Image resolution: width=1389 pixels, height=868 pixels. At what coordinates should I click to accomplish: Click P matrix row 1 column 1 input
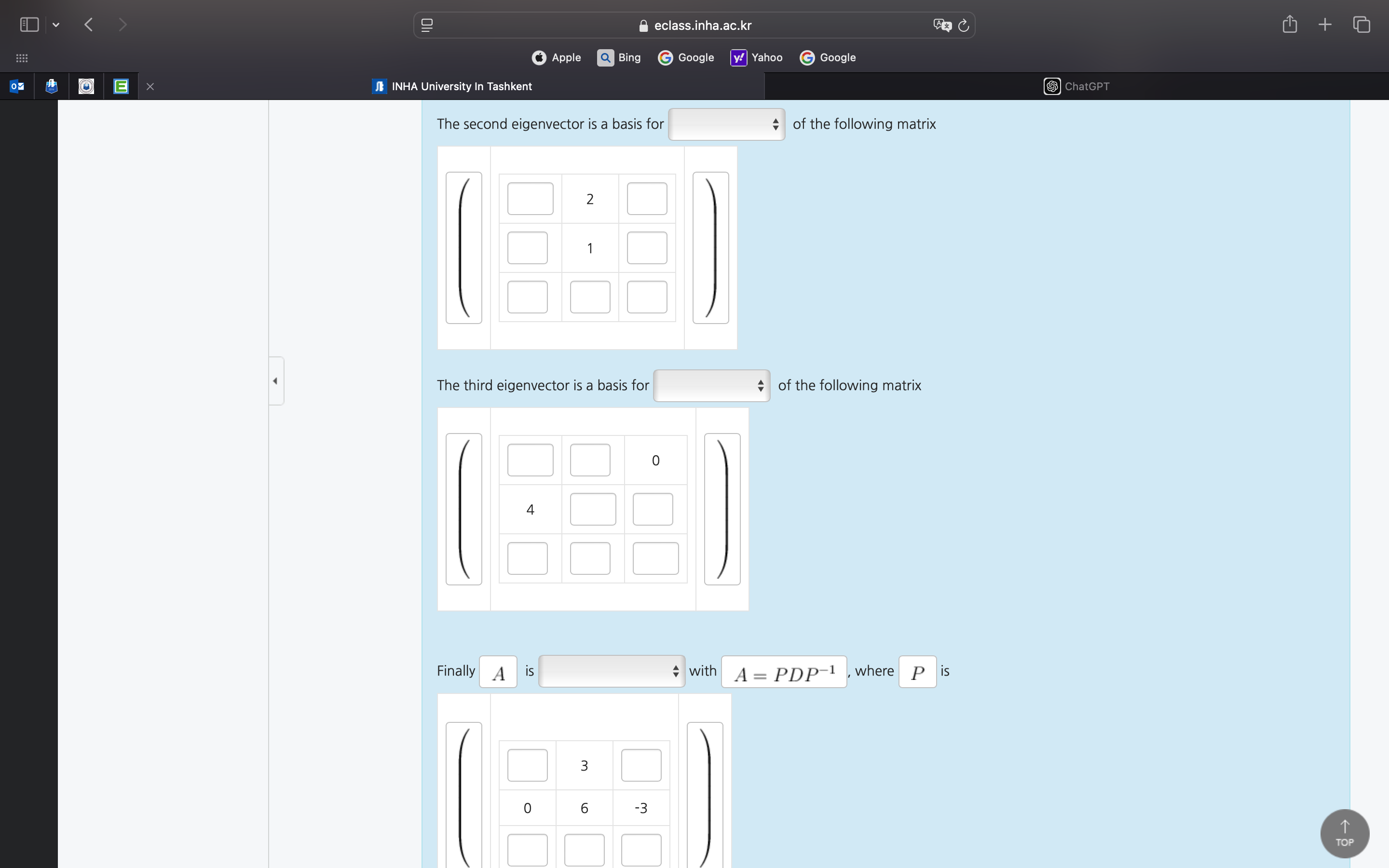pyautogui.click(x=528, y=765)
